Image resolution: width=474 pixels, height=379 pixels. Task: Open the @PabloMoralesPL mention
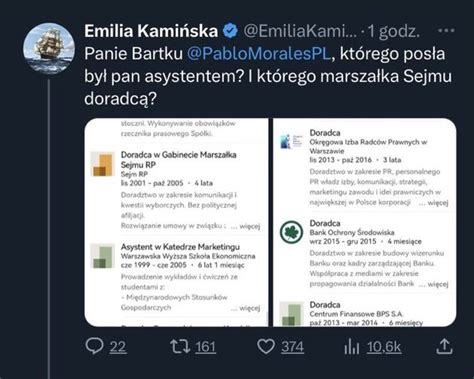click(x=259, y=54)
